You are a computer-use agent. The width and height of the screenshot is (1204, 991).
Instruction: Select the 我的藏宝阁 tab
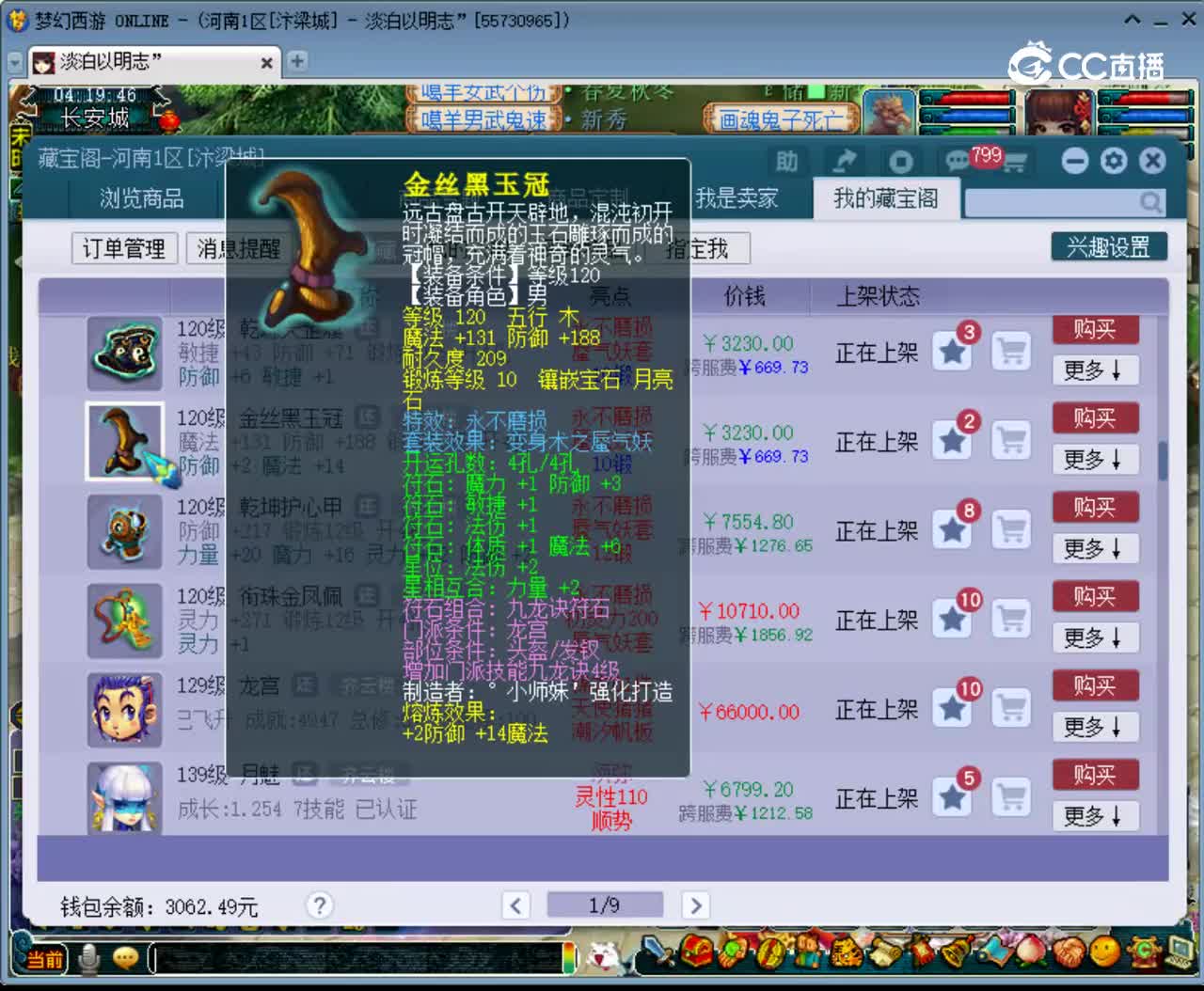(885, 198)
